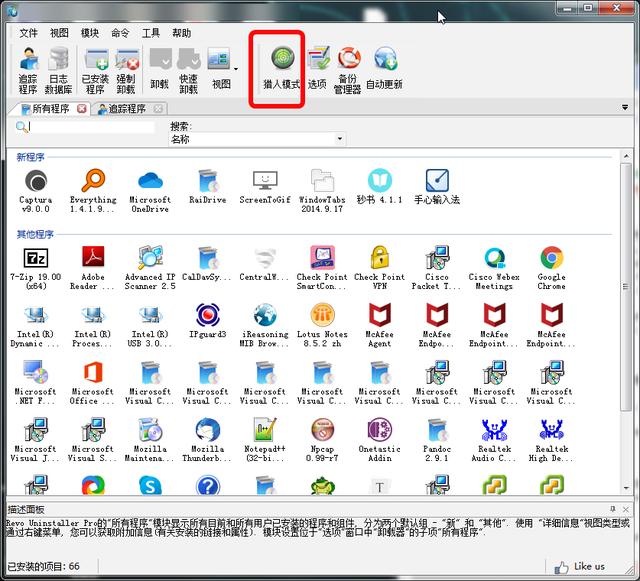The height and width of the screenshot is (581, 640).
Task: Select Microsoft OneDrive in the list
Action: 150,191
